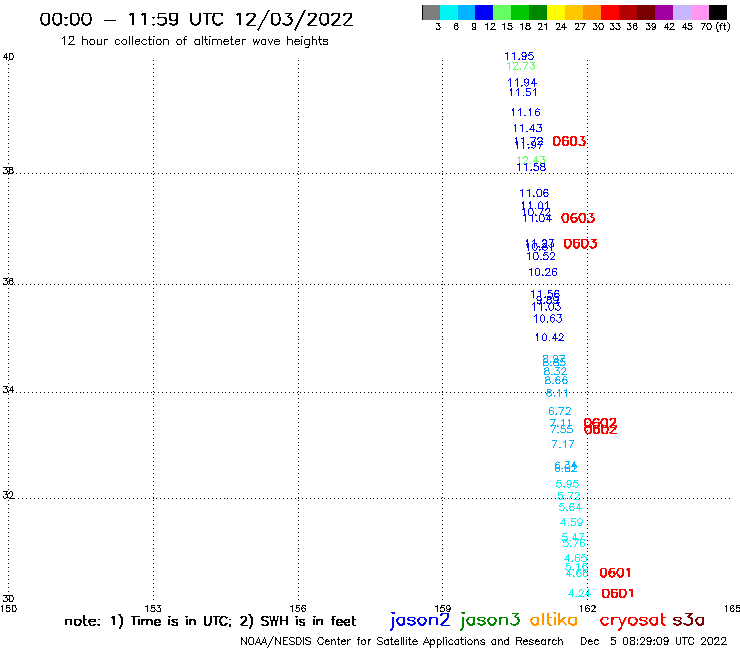Click the altimeter wave heights subtitle

click(194, 41)
